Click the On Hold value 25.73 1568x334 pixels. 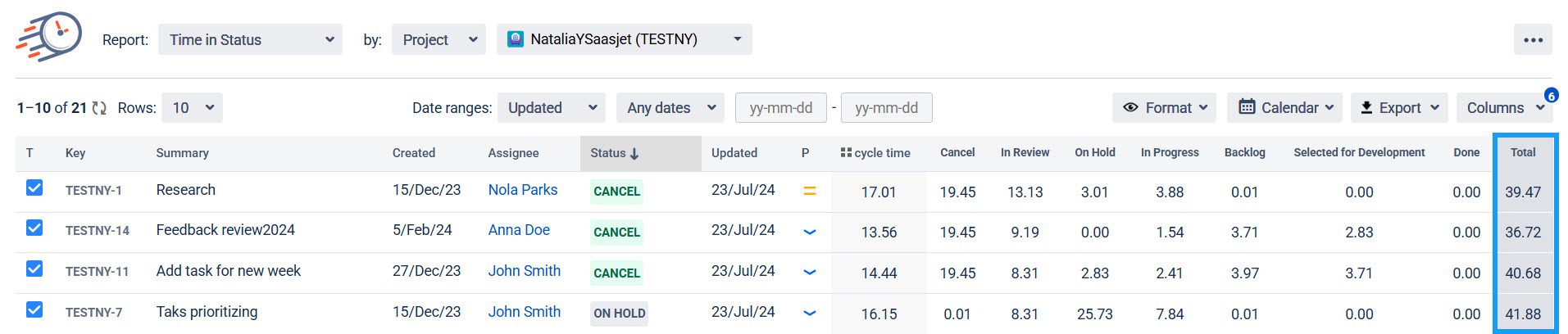[1095, 314]
